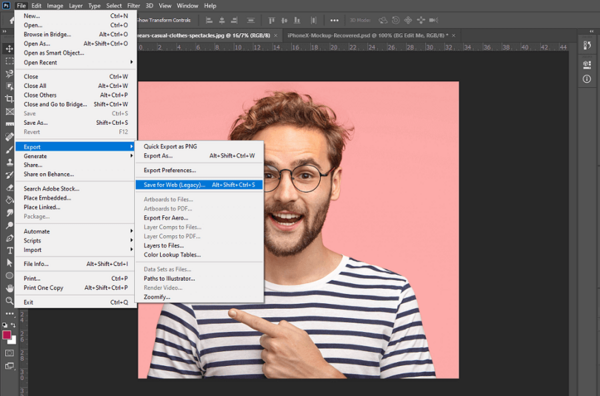Choose File Info... entry
The height and width of the screenshot is (396, 600).
[76, 264]
